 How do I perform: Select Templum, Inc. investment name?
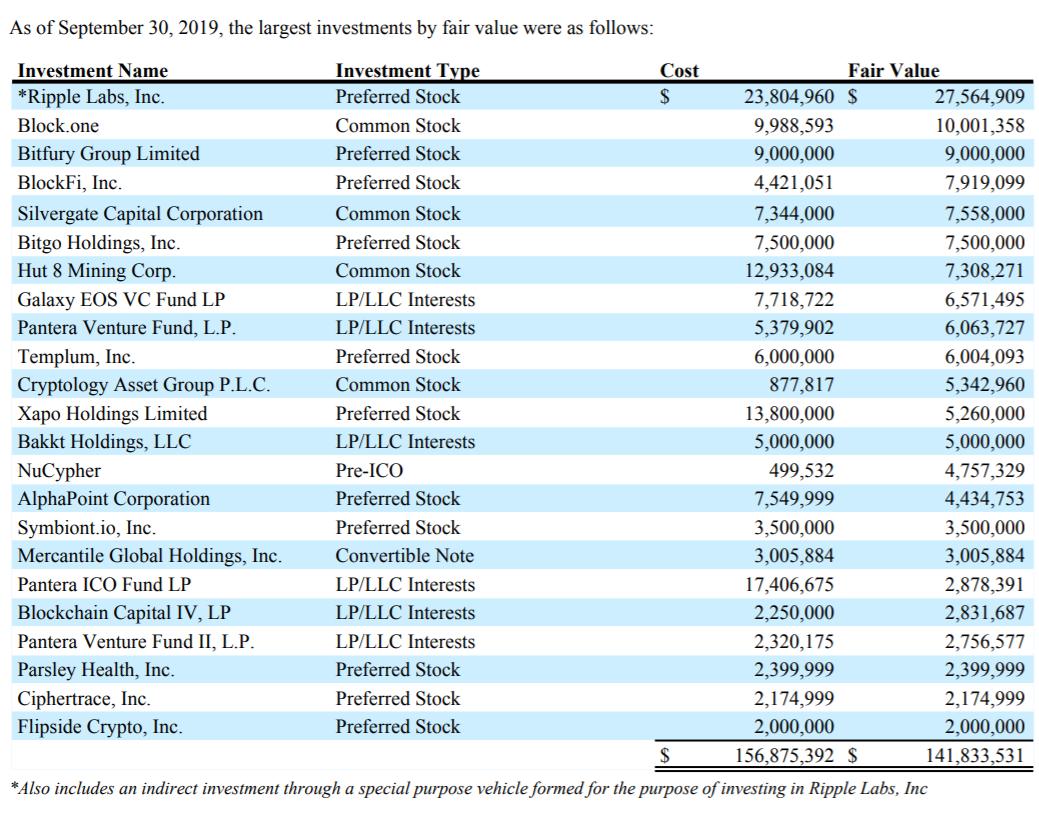(x=76, y=356)
